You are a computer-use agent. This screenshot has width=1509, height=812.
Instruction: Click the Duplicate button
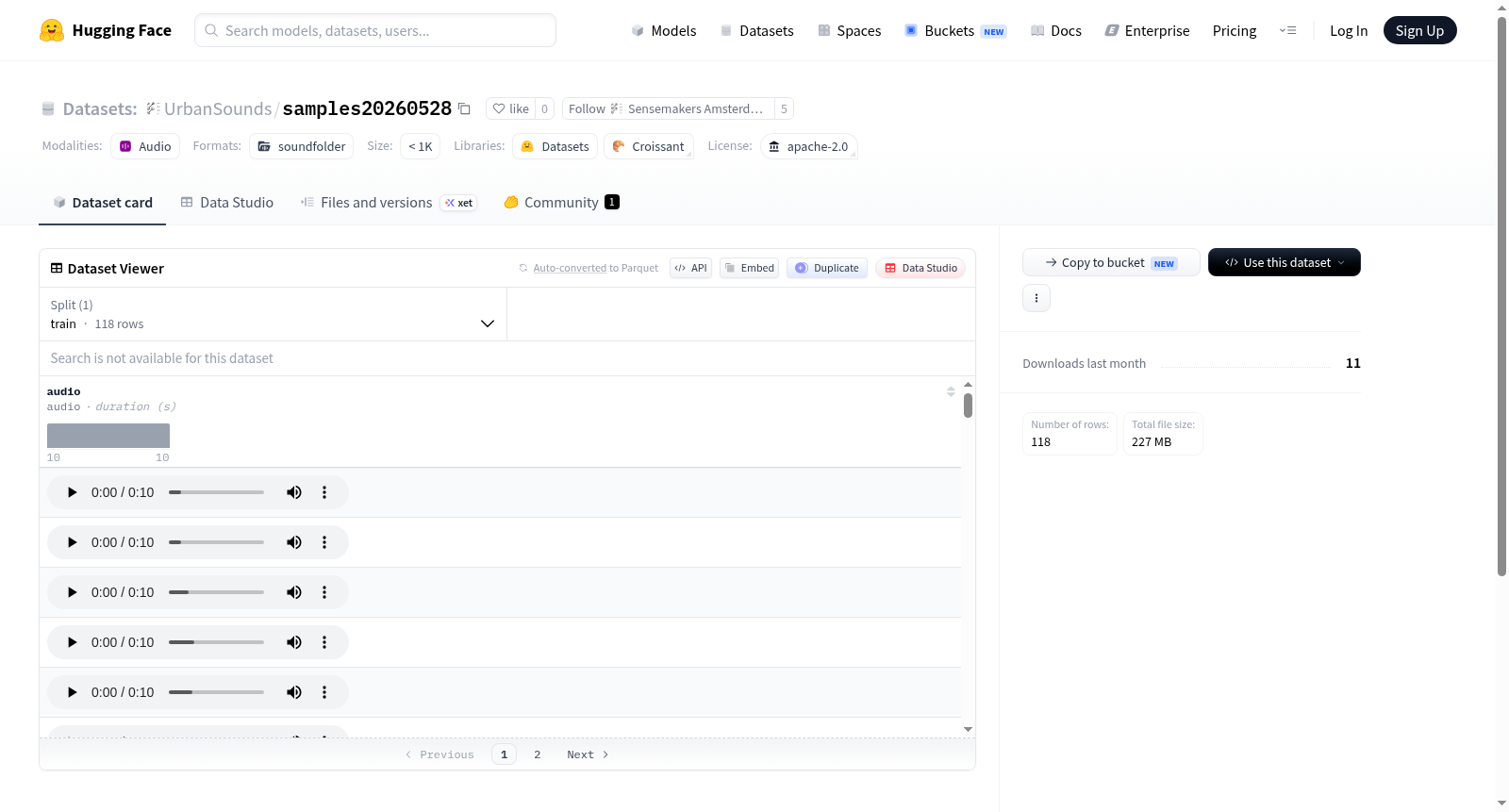pyautogui.click(x=827, y=268)
